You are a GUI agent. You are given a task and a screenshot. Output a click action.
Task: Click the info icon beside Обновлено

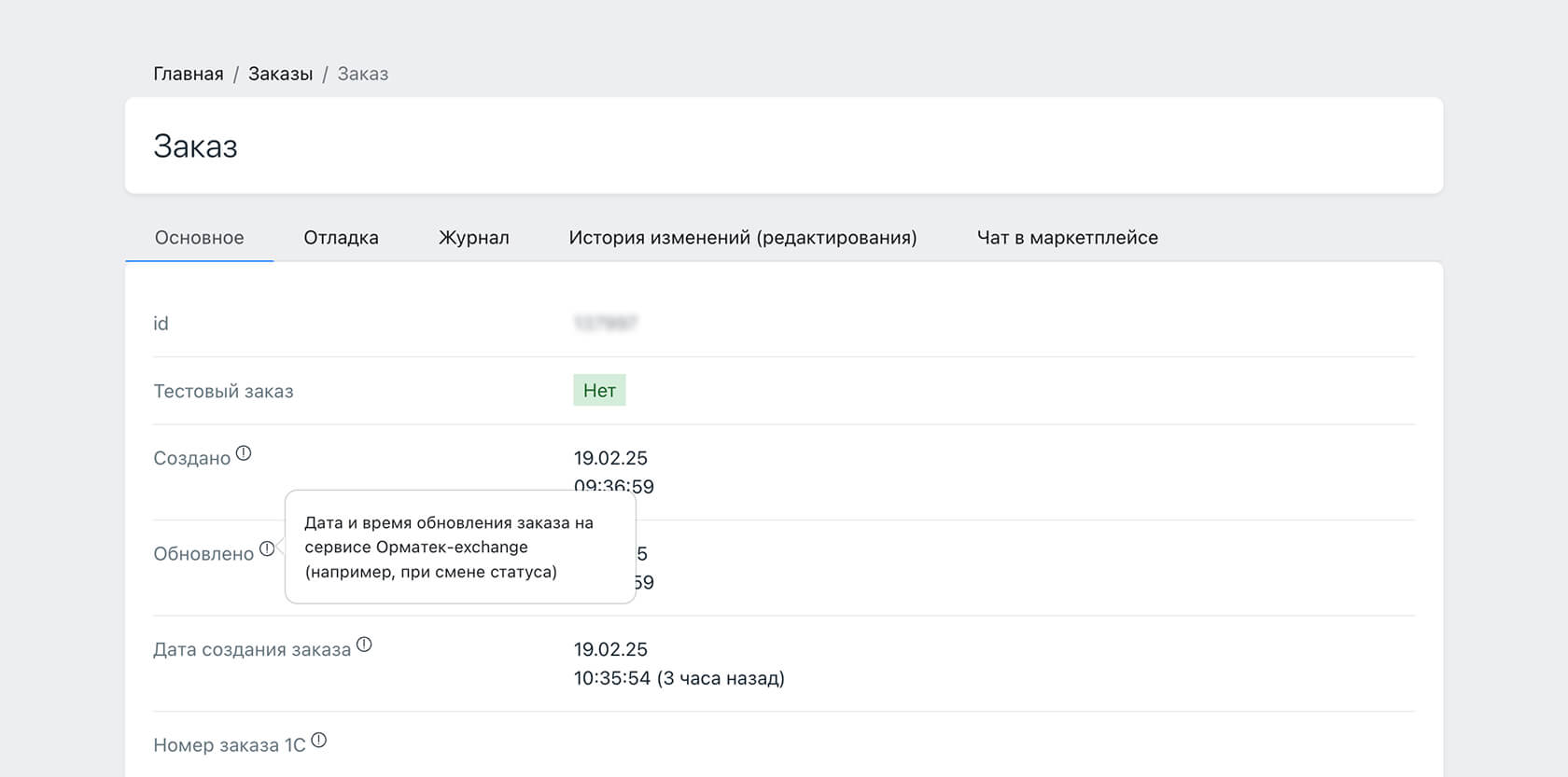267,548
